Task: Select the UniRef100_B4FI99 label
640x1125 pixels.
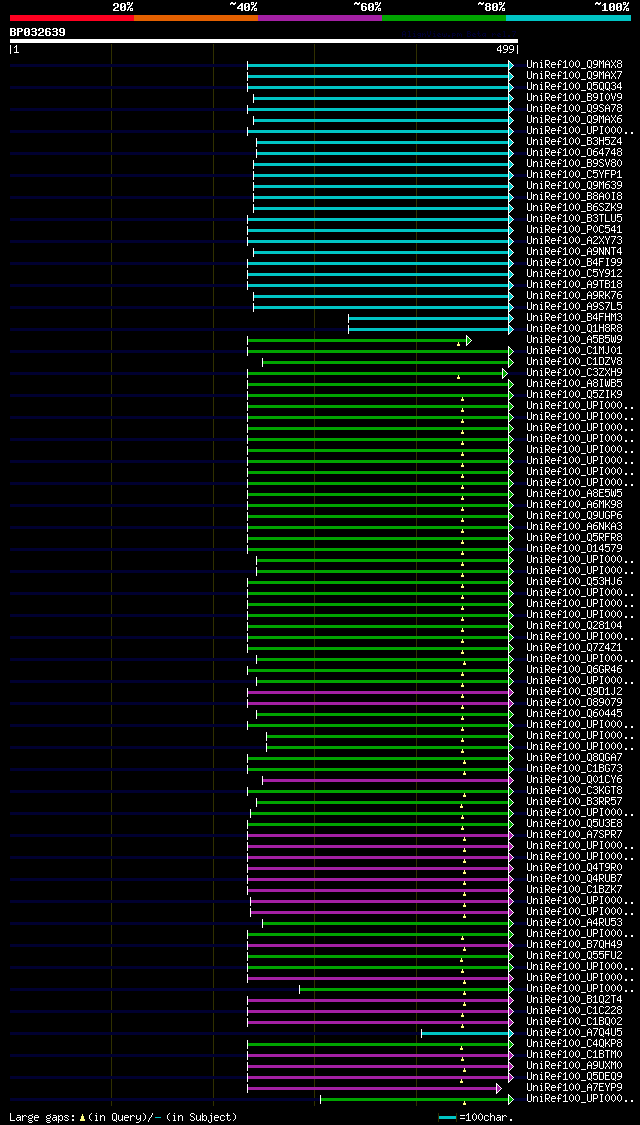Action: pos(574,263)
